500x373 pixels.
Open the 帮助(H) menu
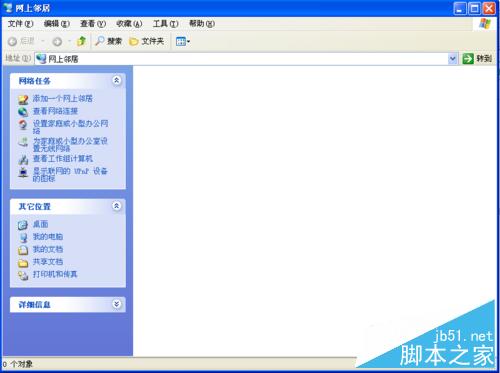pyautogui.click(x=202, y=24)
